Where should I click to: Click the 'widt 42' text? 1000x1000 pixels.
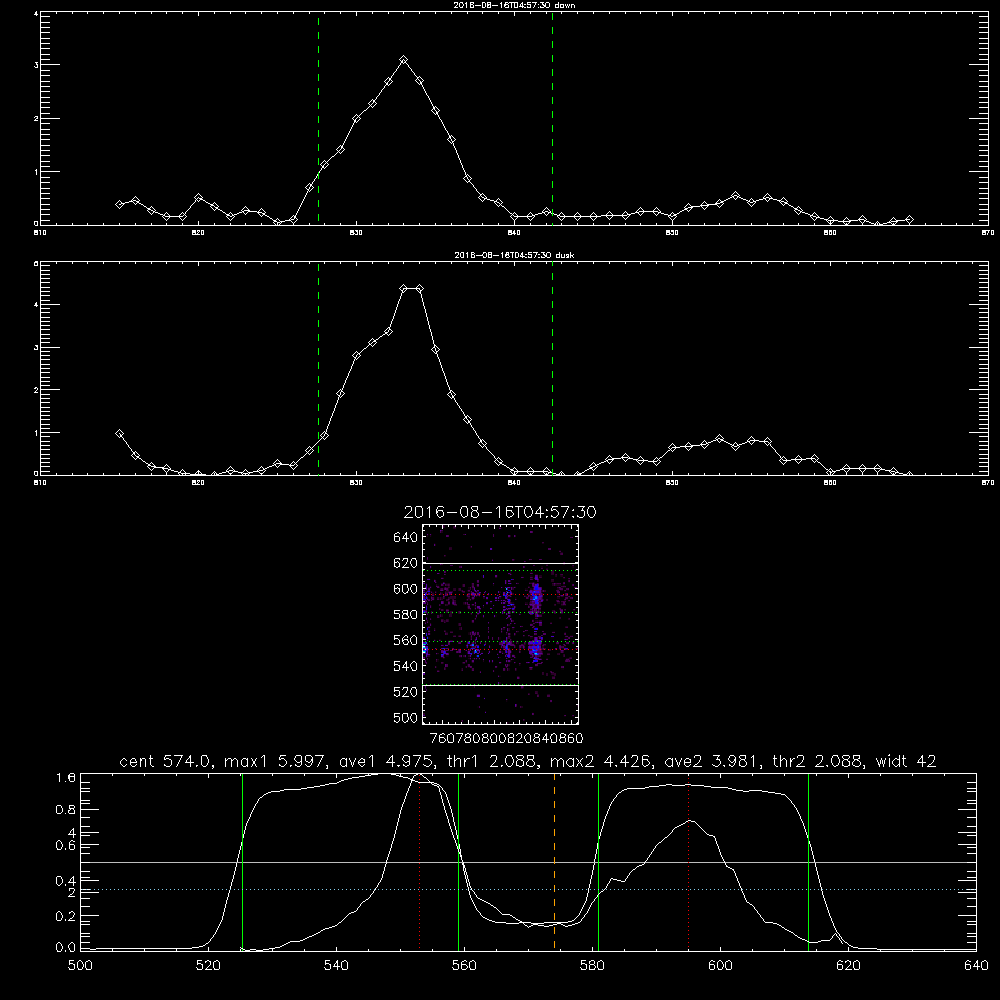pos(906,761)
